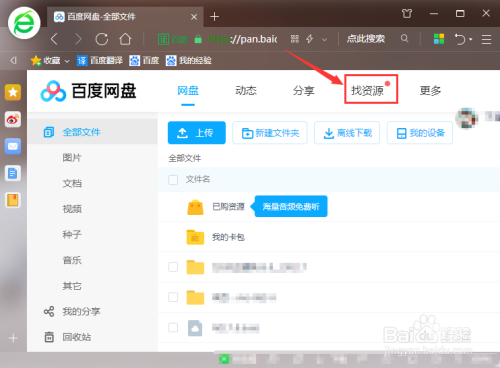This screenshot has width=500, height=368.
Task: Reload the page with the refresh icon
Action: [x=102, y=39]
